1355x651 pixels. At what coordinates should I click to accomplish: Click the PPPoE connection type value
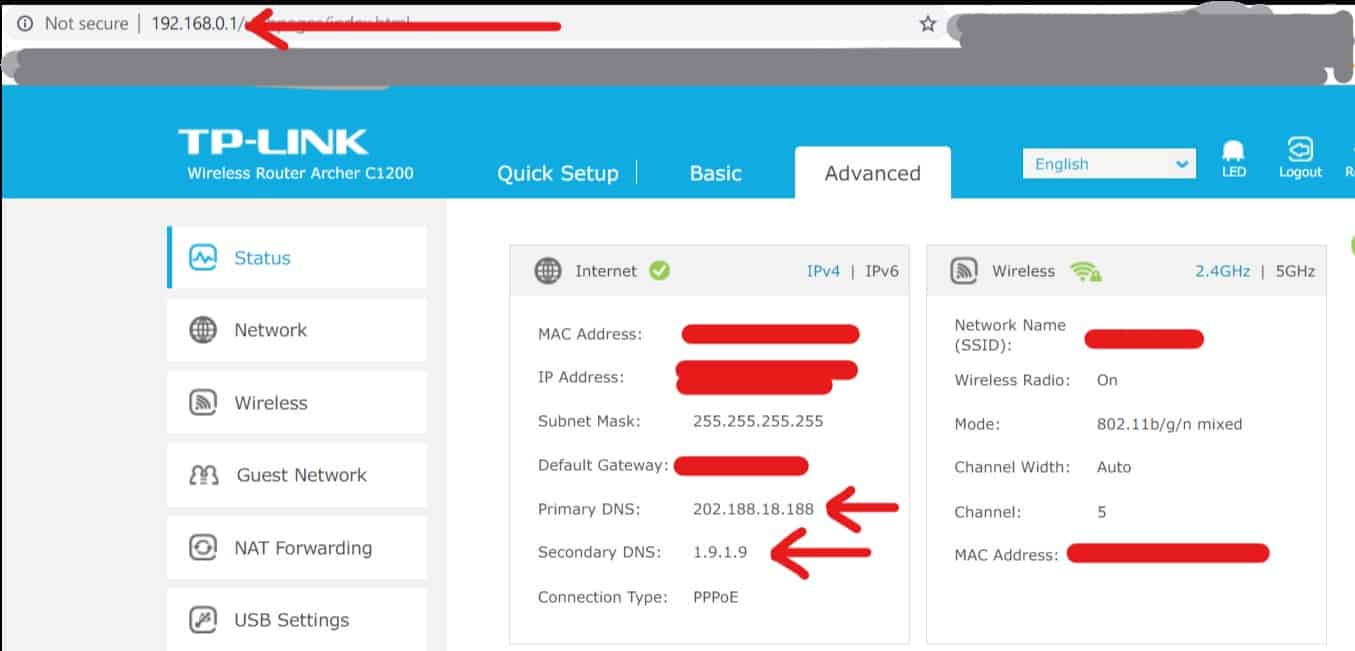[715, 597]
